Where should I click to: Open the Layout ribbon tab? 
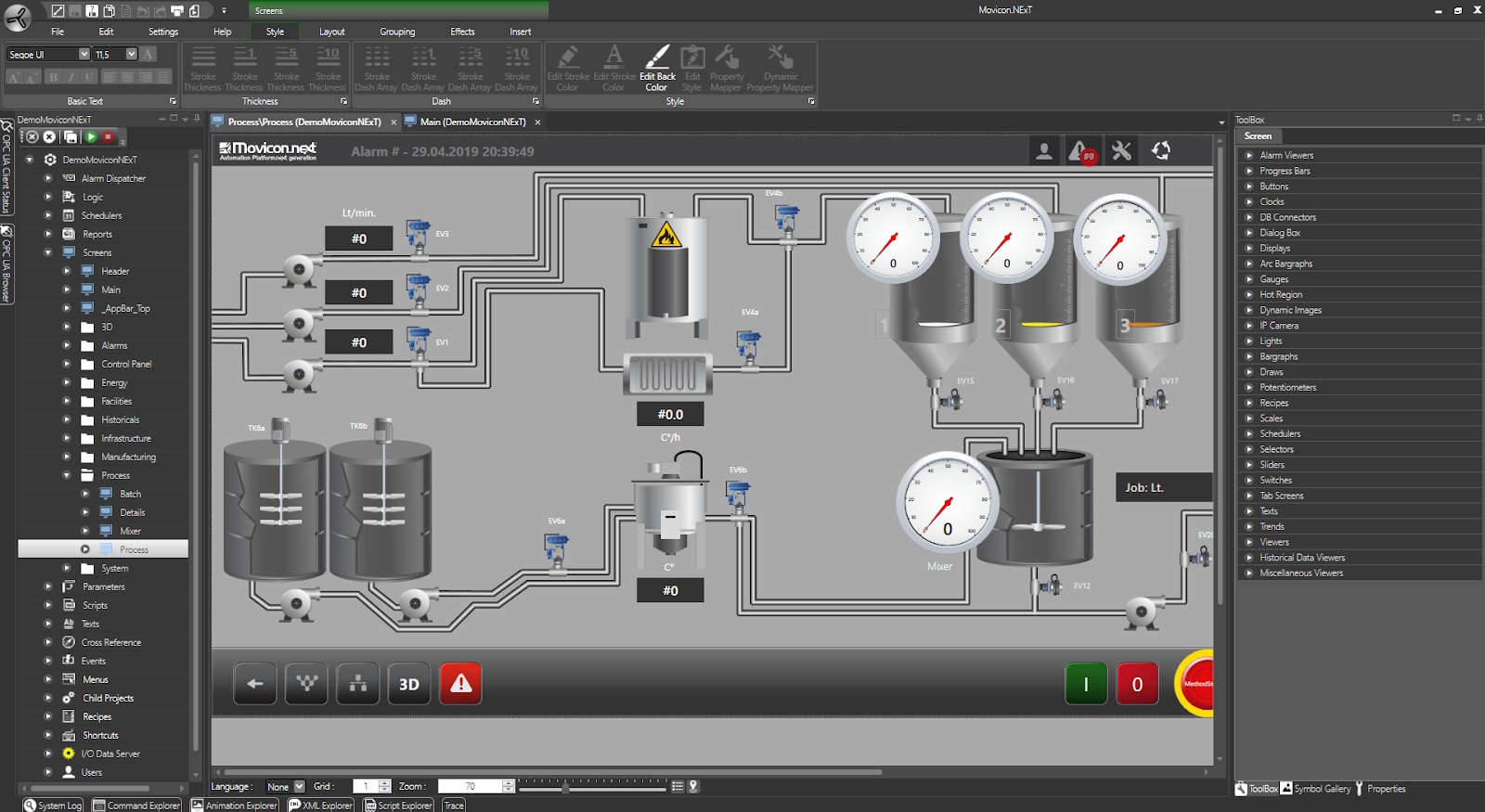point(331,32)
